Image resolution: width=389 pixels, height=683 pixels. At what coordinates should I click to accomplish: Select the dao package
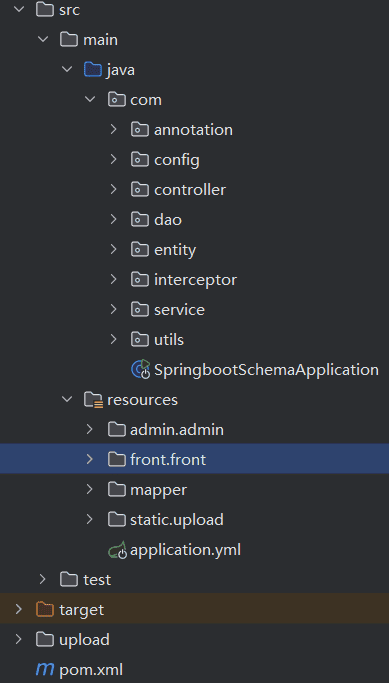(168, 220)
